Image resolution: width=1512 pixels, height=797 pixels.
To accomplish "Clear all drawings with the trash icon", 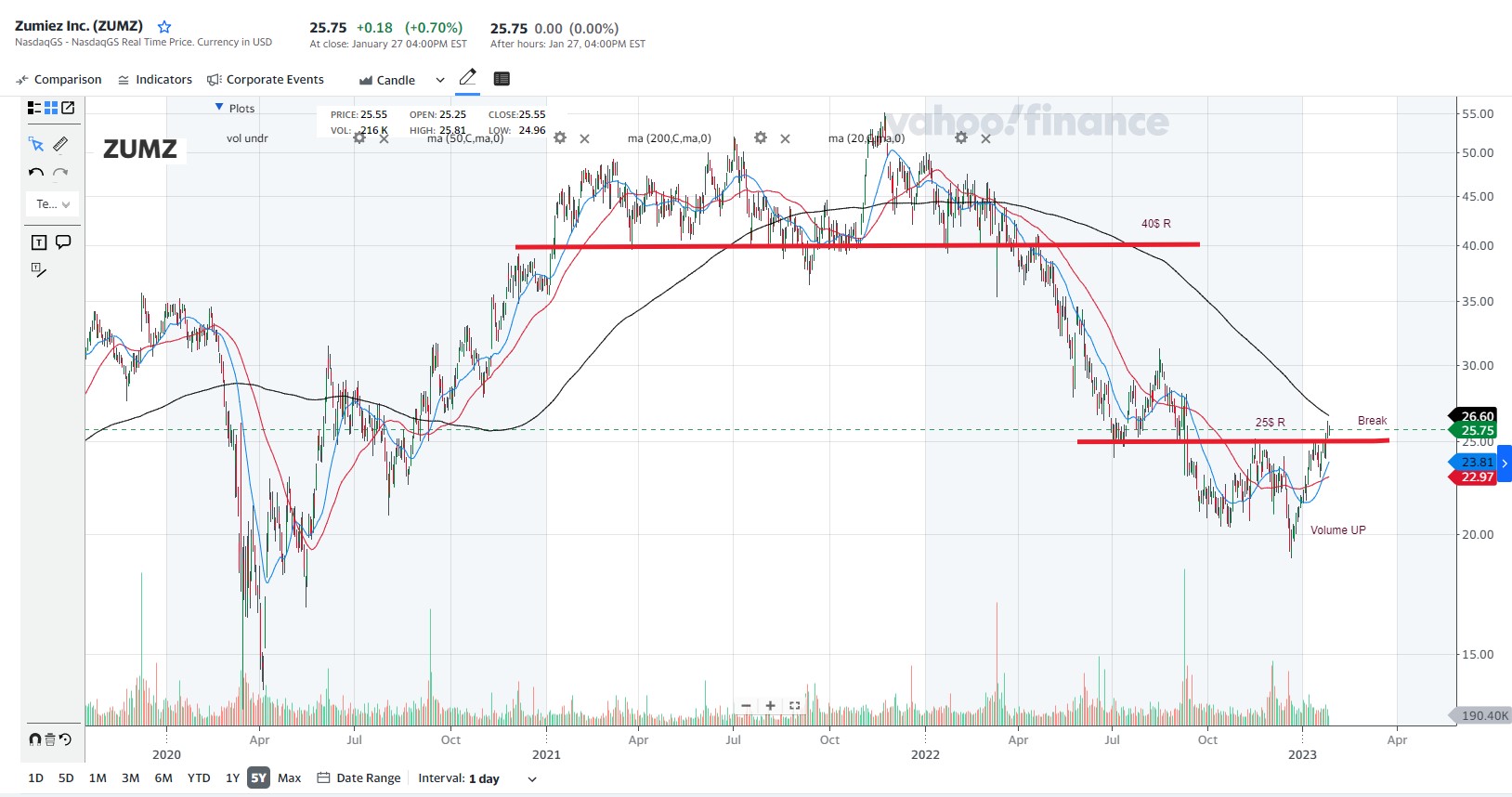I will tap(50, 739).
